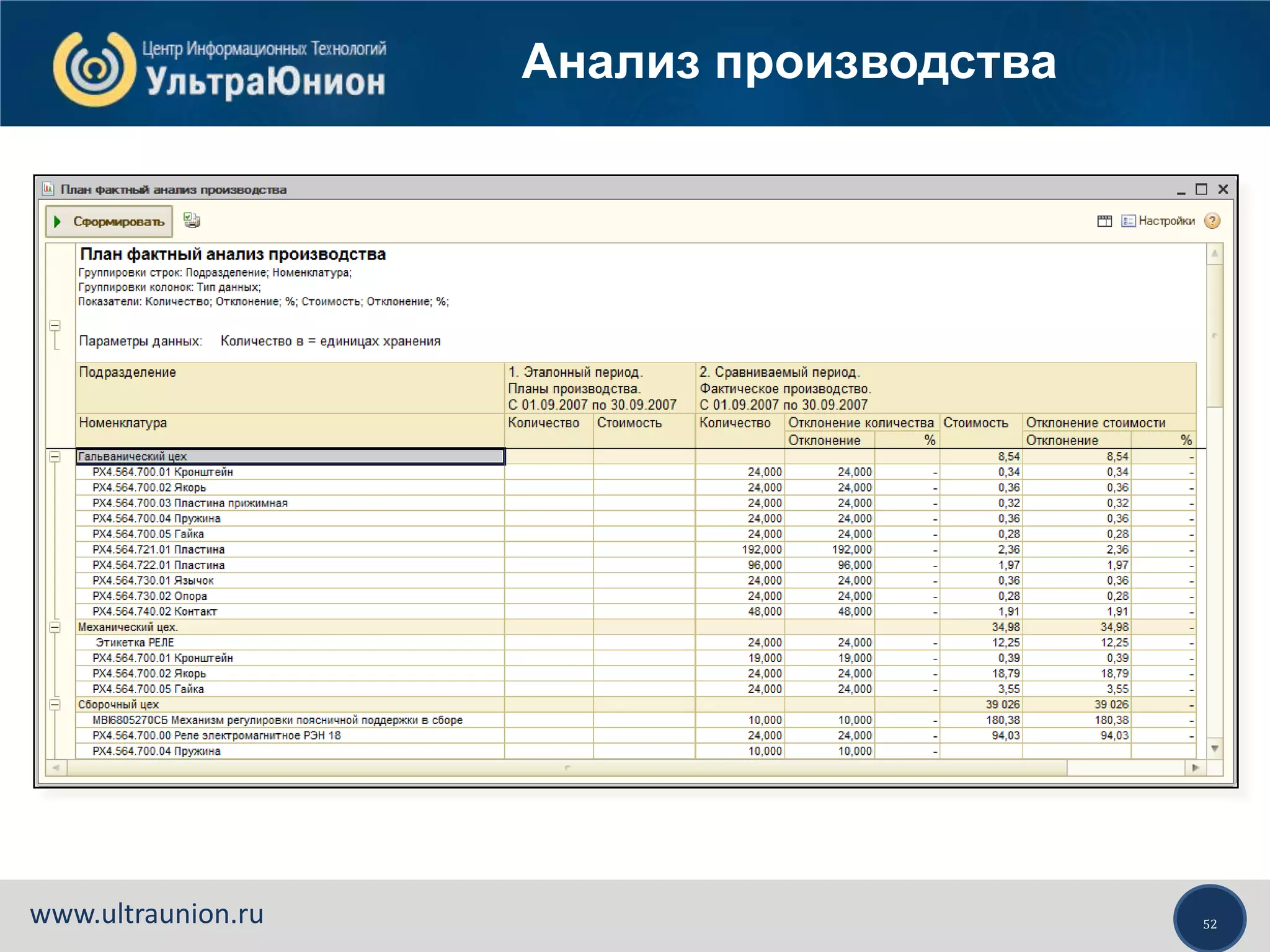This screenshot has width=1270, height=952.
Task: Select row МВЮ6805270СБ Механизм регулировки
Action: [x=290, y=720]
